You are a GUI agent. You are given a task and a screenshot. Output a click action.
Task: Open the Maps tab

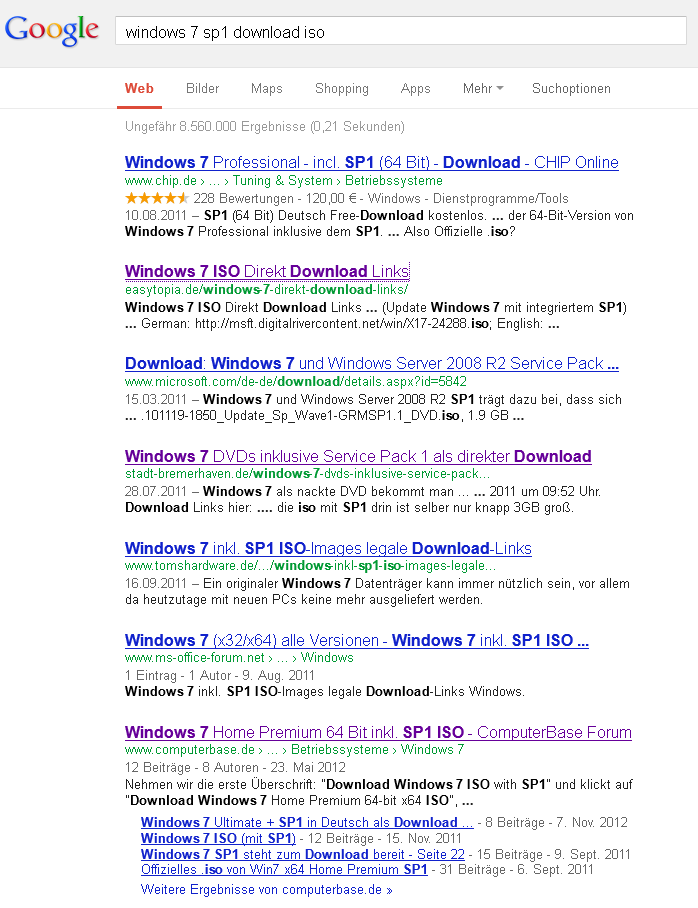pyautogui.click(x=266, y=89)
